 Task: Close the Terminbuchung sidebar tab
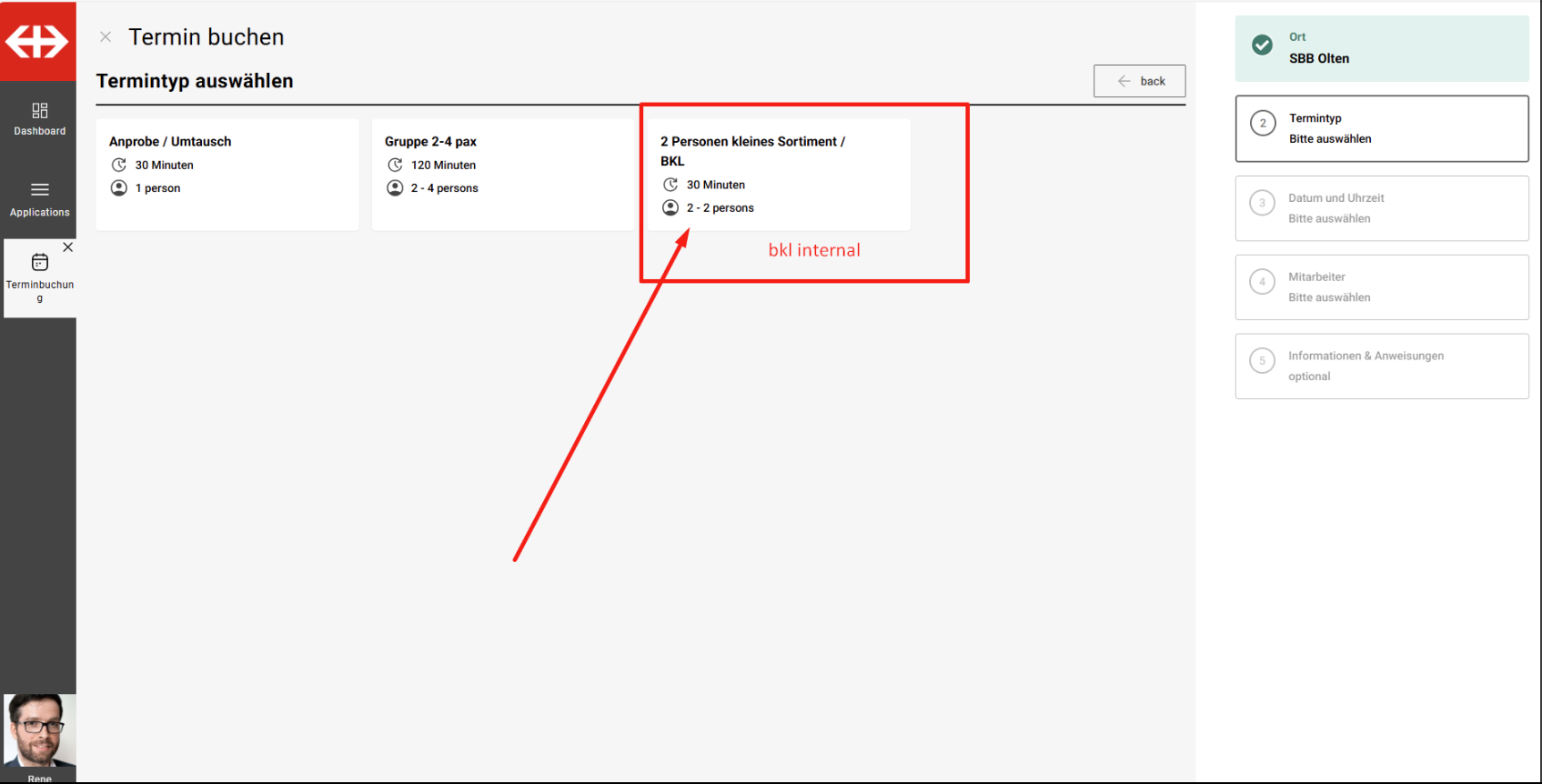68,247
